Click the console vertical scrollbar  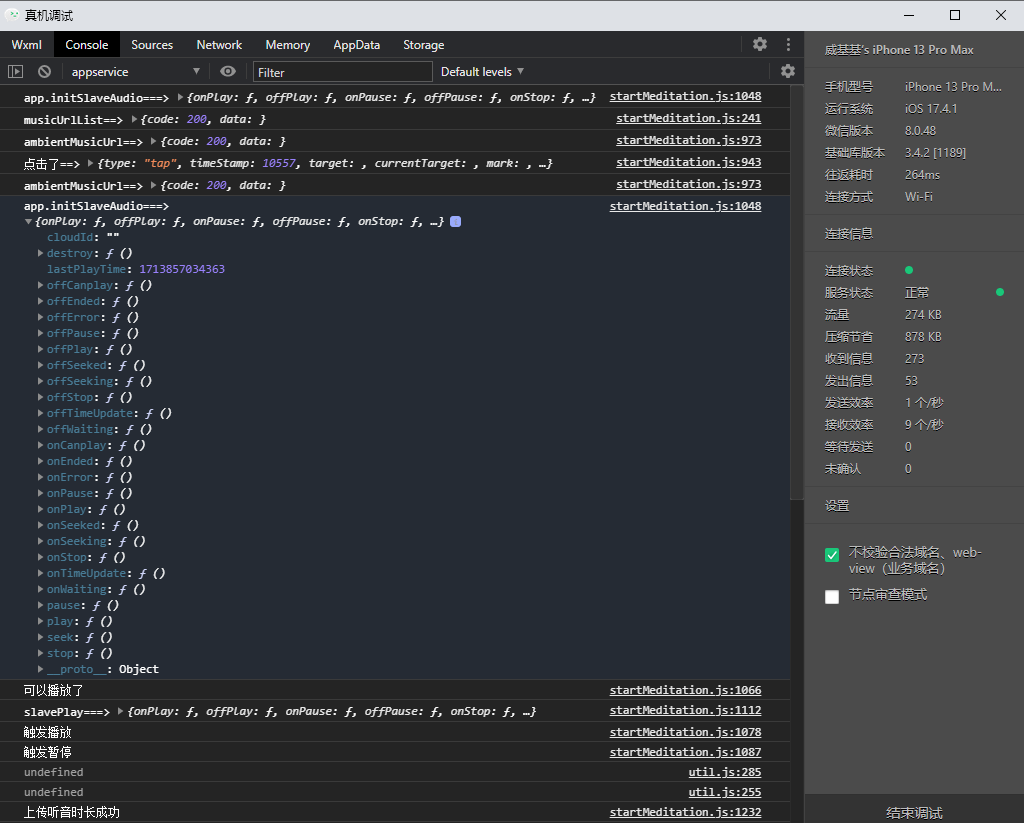(x=797, y=293)
